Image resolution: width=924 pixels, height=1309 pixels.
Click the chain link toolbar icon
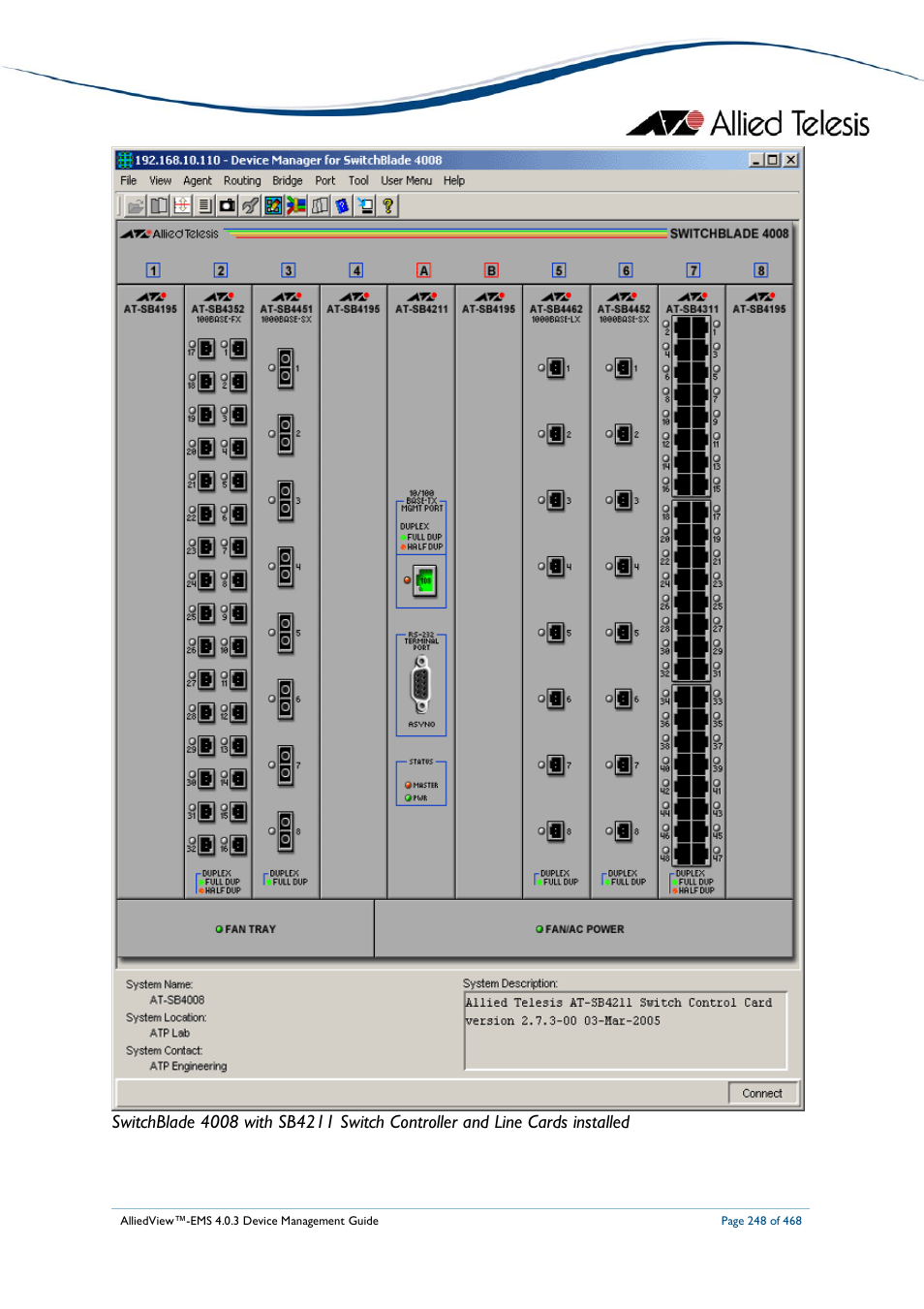[251, 205]
